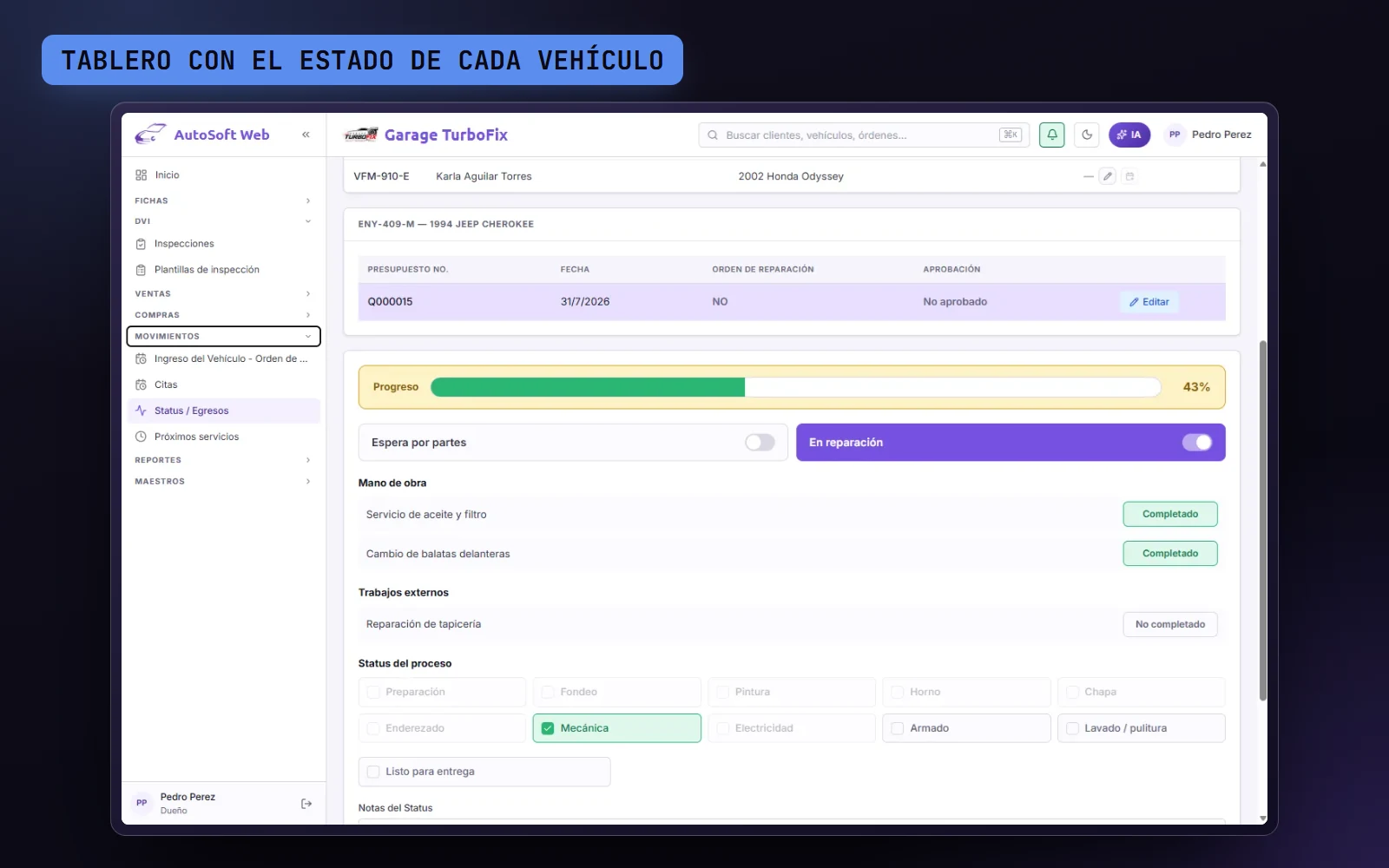The image size is (1389, 868).
Task: Open Ingreso del Vehículo - Orden de
Action: coord(223,358)
